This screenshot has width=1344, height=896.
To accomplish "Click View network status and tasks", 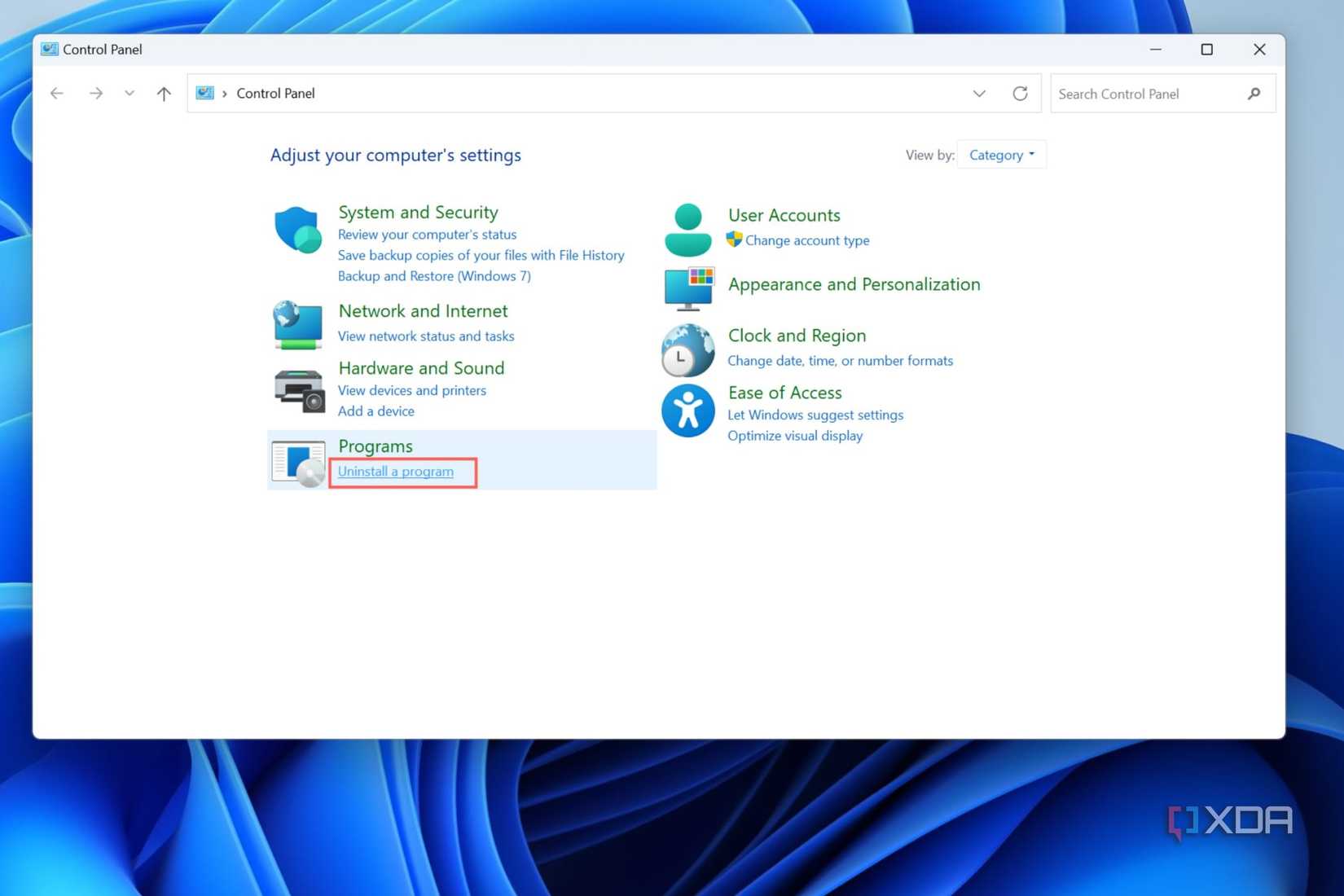I will [x=426, y=336].
